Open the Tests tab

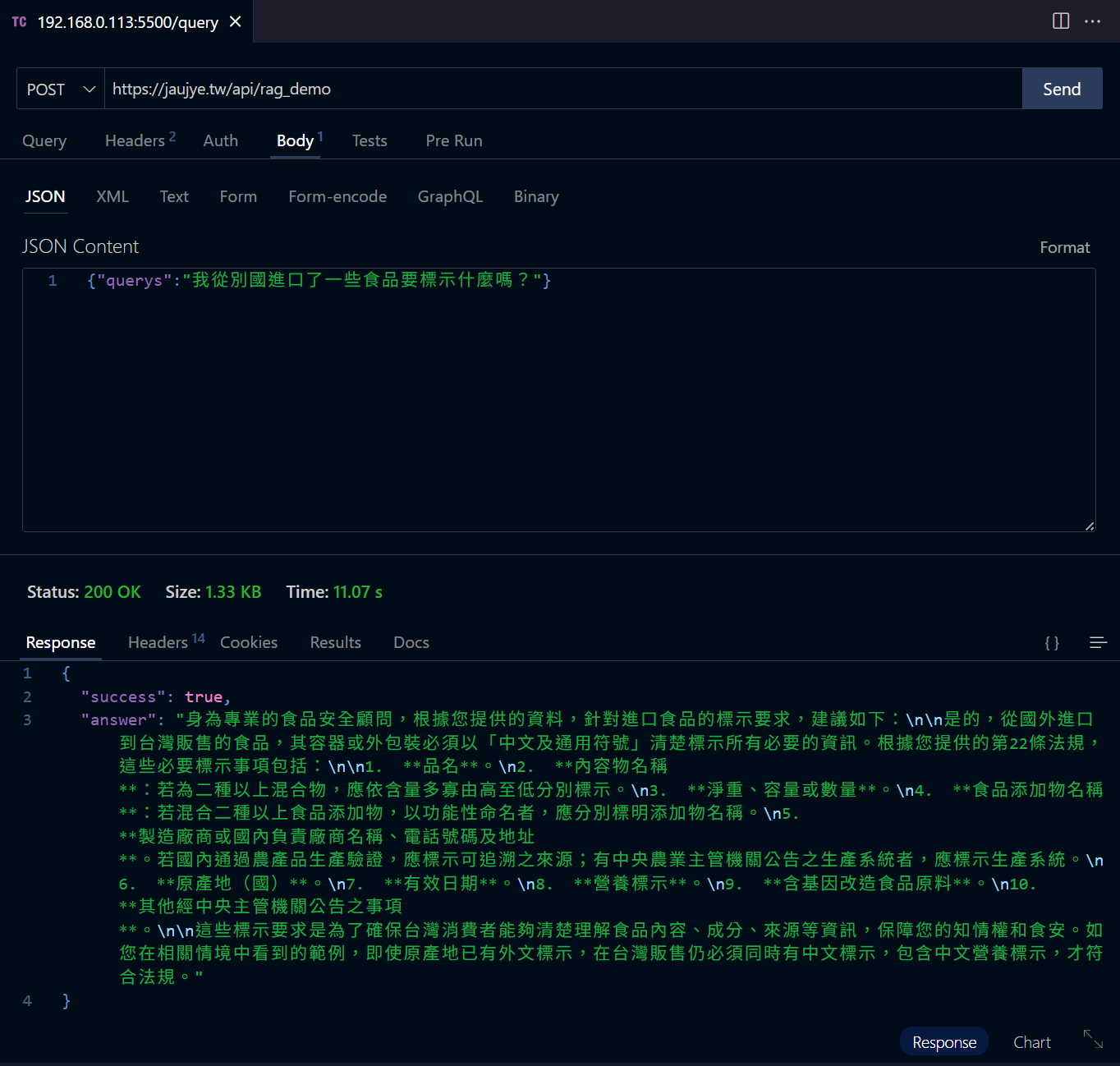click(370, 140)
